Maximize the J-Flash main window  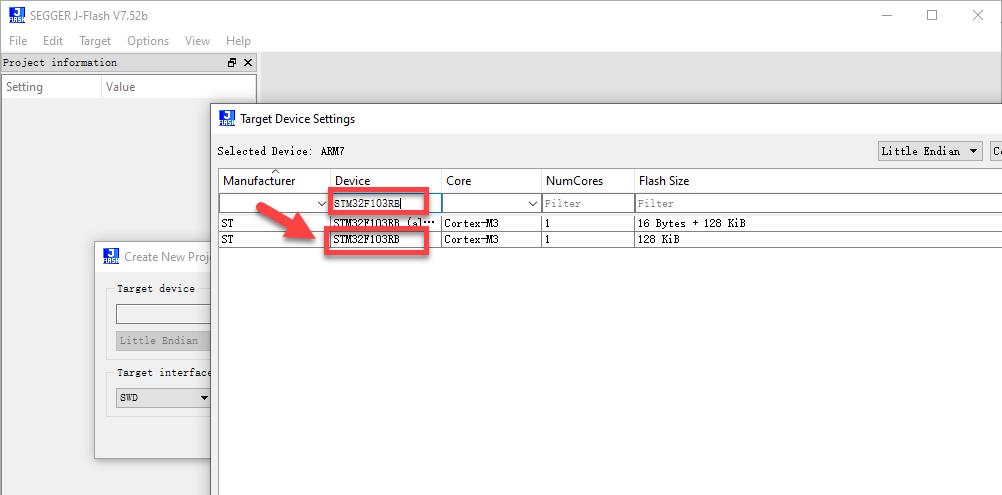932,15
